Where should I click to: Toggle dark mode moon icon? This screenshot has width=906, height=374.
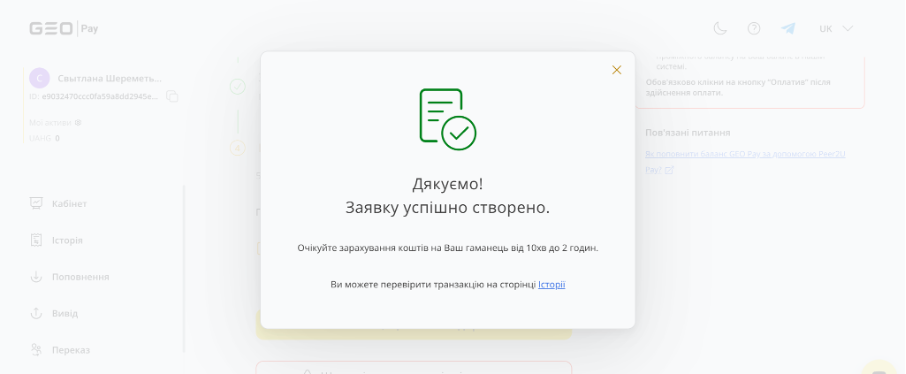click(720, 28)
